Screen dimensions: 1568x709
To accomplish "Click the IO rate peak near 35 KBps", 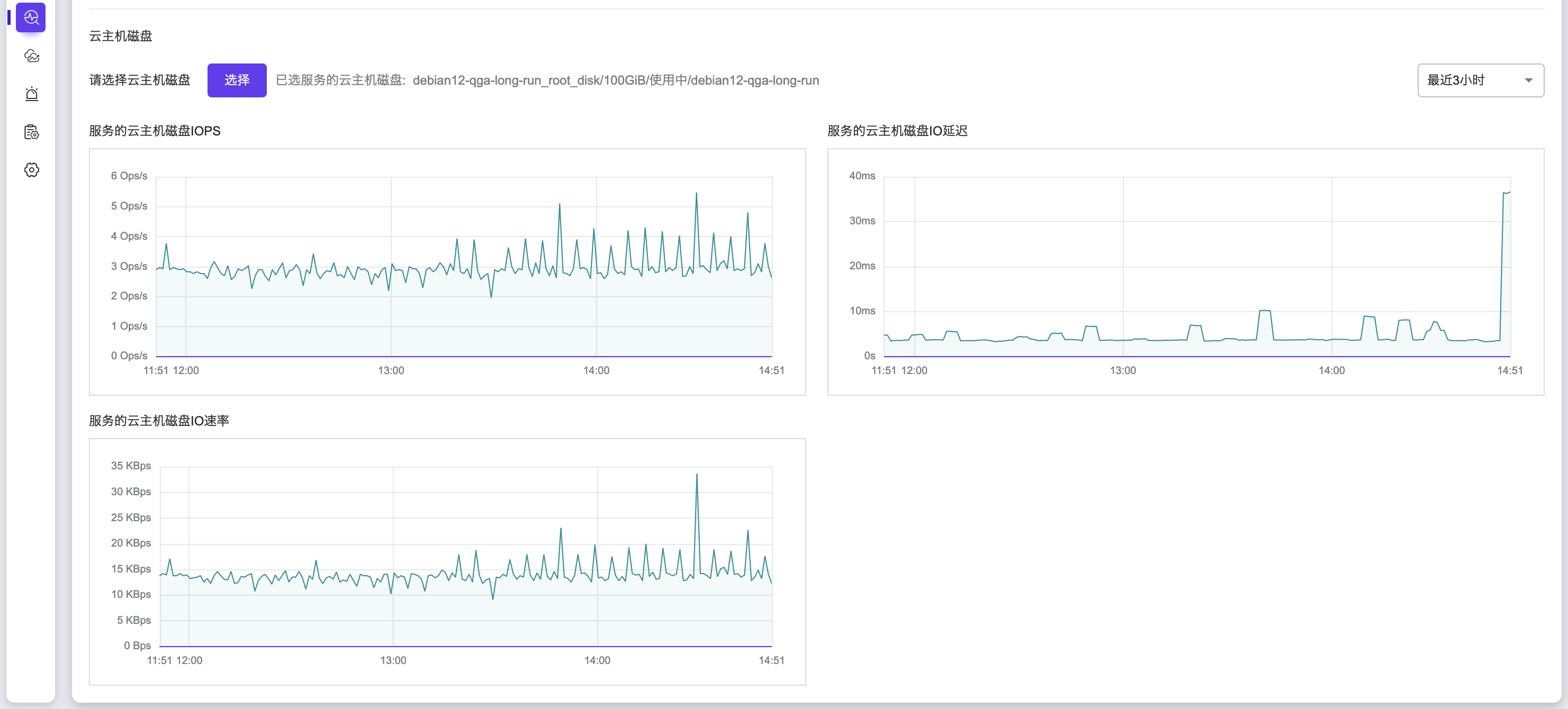I will point(697,475).
